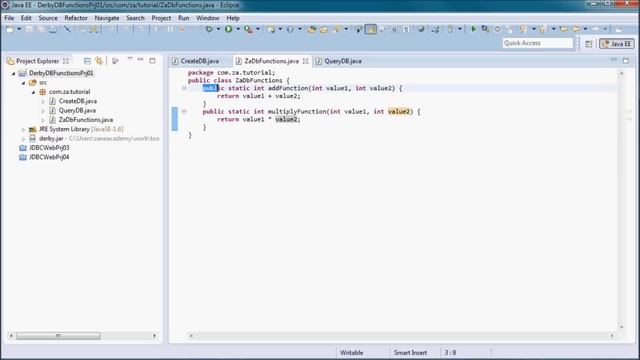Open the Run menu
This screenshot has width=640, height=360.
[x=184, y=18]
